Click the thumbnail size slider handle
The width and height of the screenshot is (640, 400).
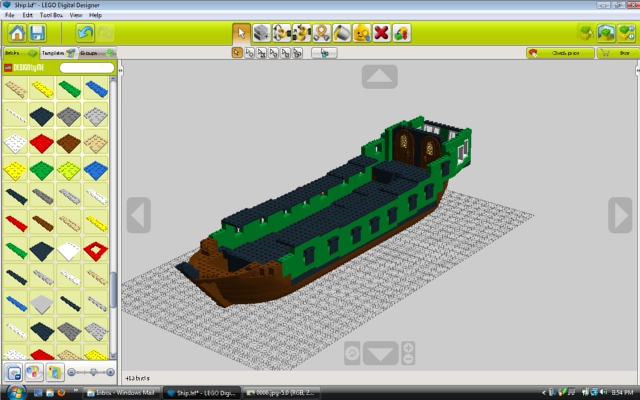[93, 372]
